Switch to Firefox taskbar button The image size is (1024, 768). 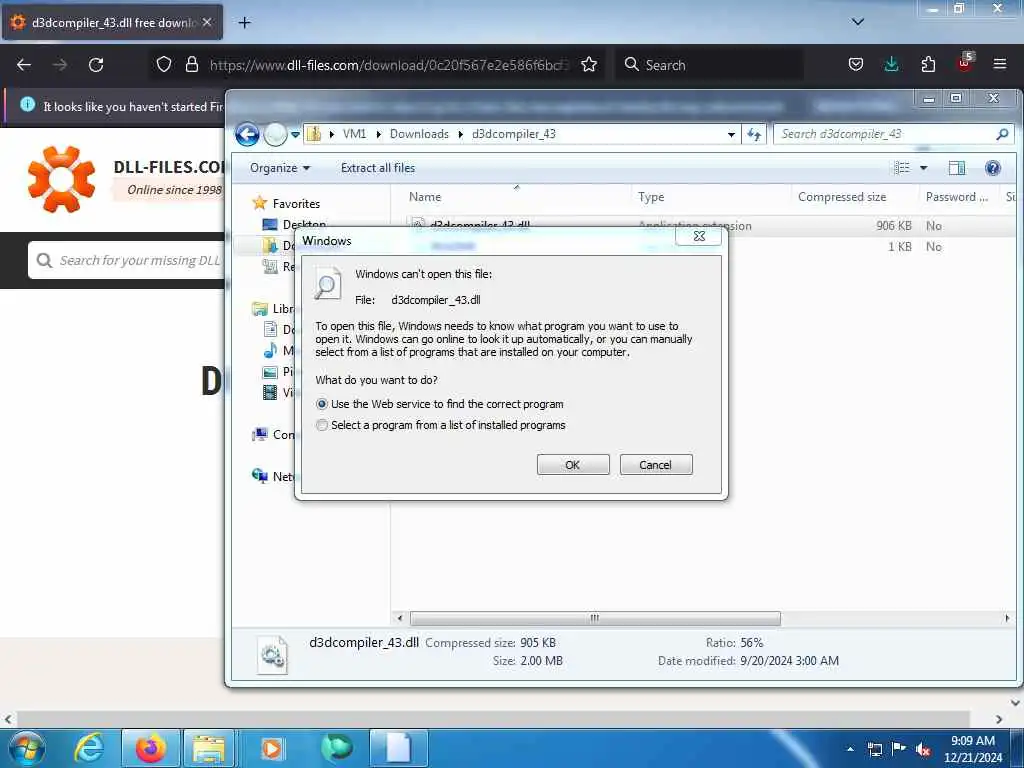point(151,748)
